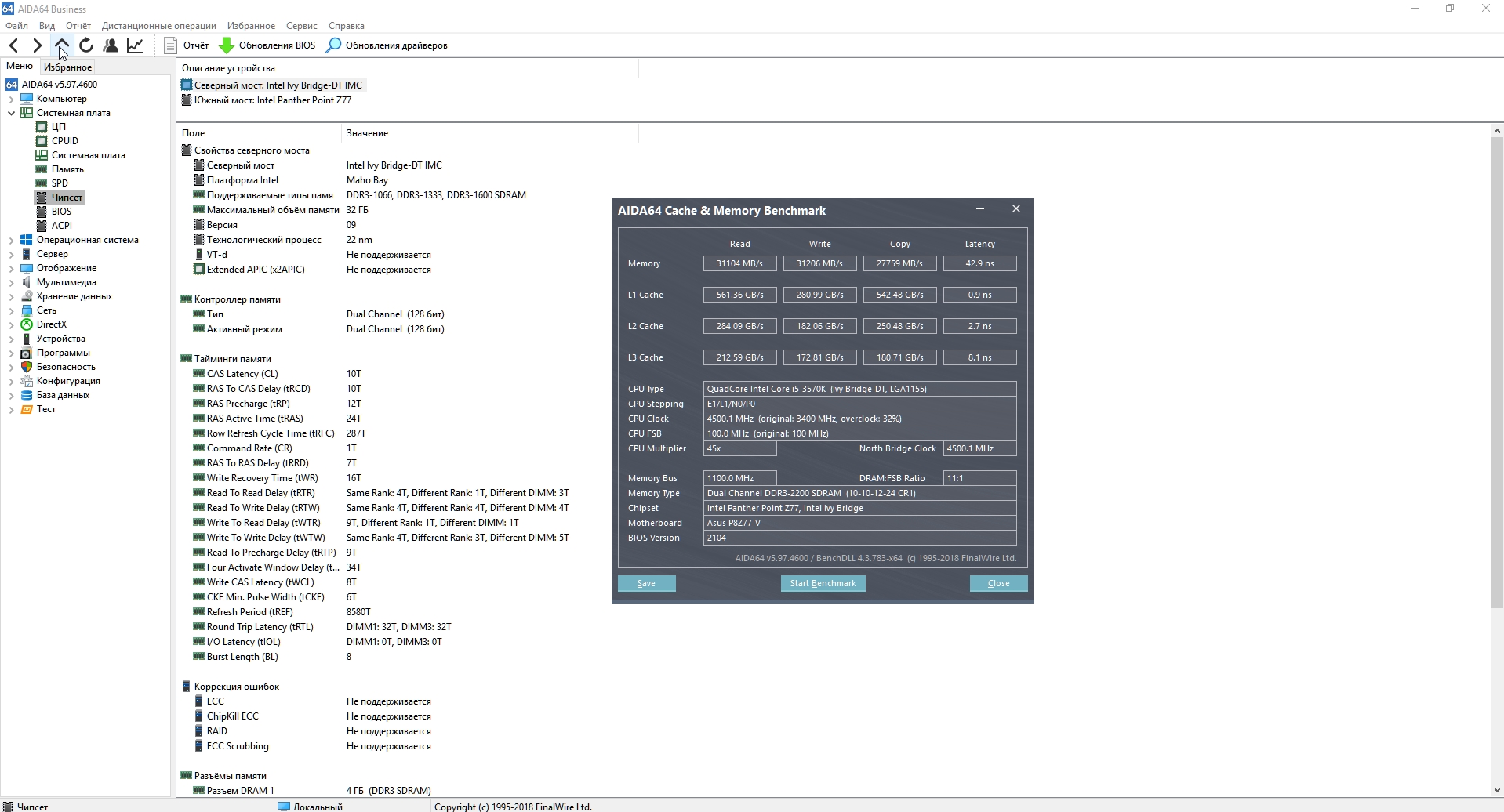Select Южный мост: Intel Panther Point Z77 device

267,100
